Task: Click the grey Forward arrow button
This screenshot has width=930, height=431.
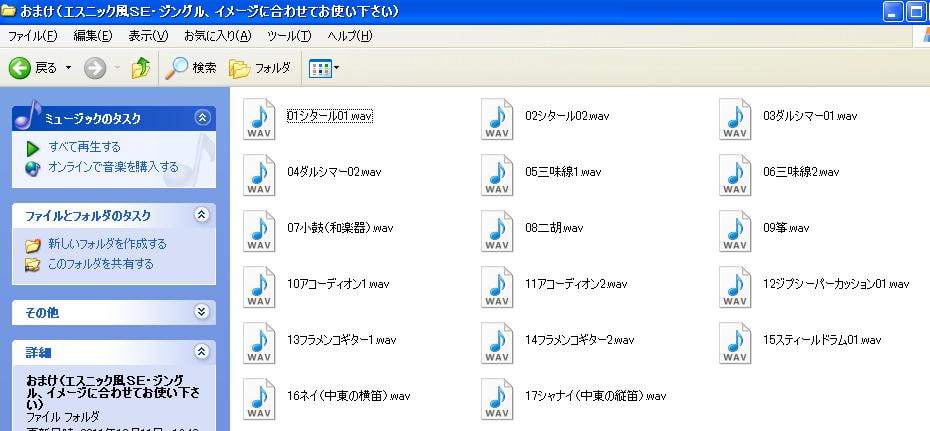Action: [95, 68]
